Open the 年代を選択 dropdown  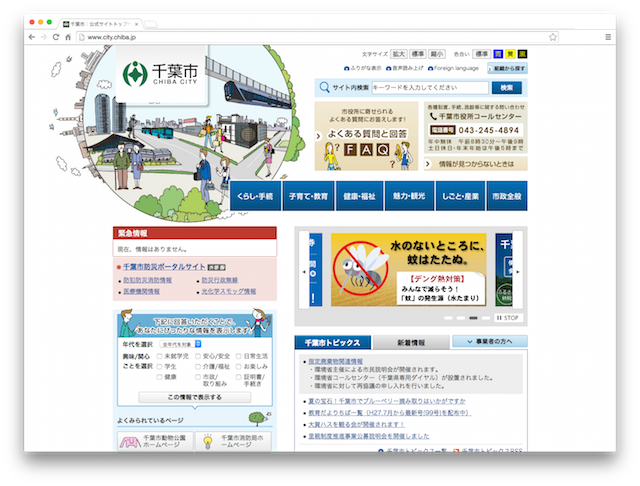[180, 344]
